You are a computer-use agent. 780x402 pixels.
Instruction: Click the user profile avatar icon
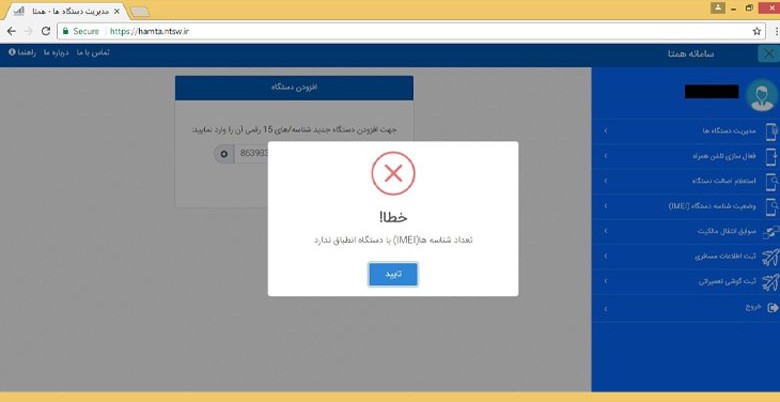pyautogui.click(x=762, y=95)
